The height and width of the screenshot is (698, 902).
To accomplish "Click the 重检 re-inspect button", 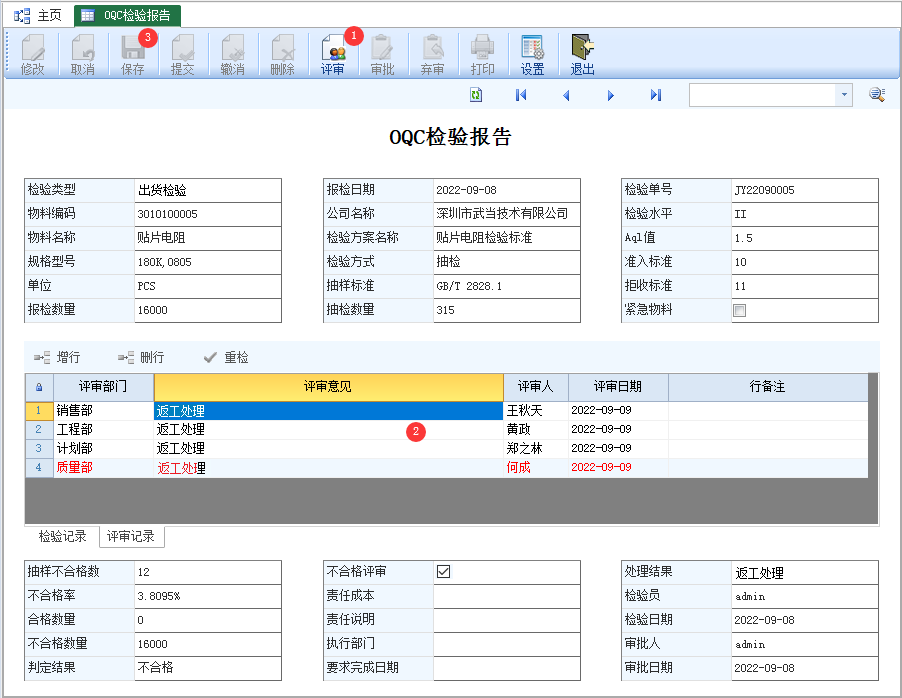I will [x=226, y=357].
